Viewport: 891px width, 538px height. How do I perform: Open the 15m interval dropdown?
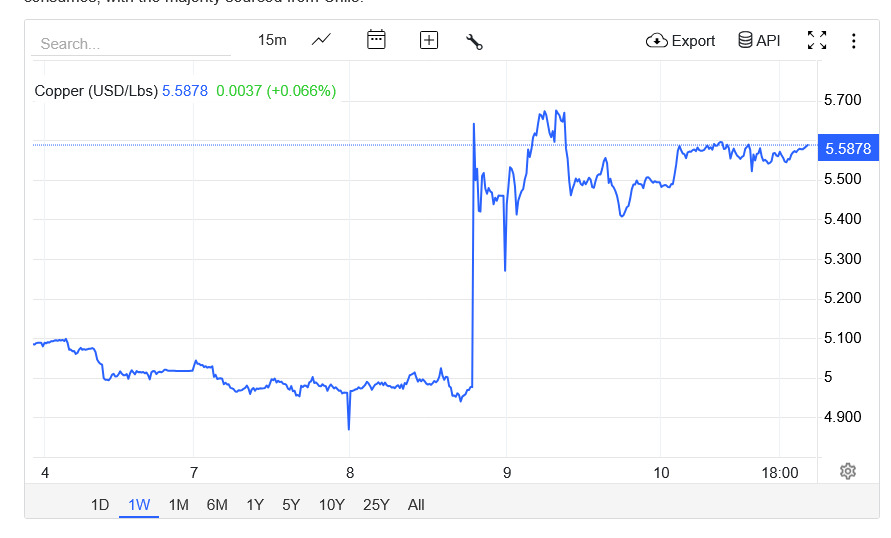pyautogui.click(x=272, y=40)
